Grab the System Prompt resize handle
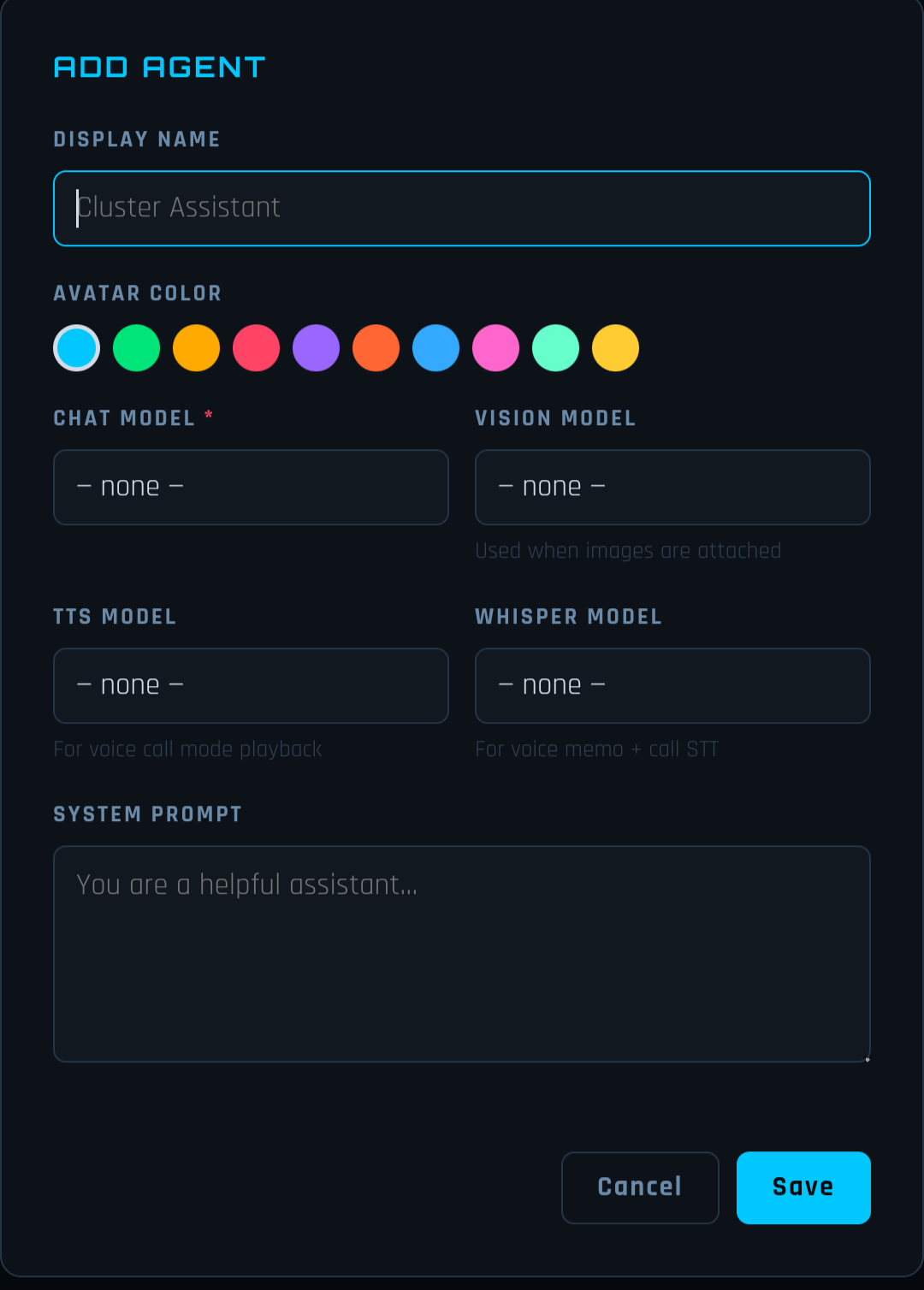This screenshot has height=1290, width=924. (x=867, y=1059)
